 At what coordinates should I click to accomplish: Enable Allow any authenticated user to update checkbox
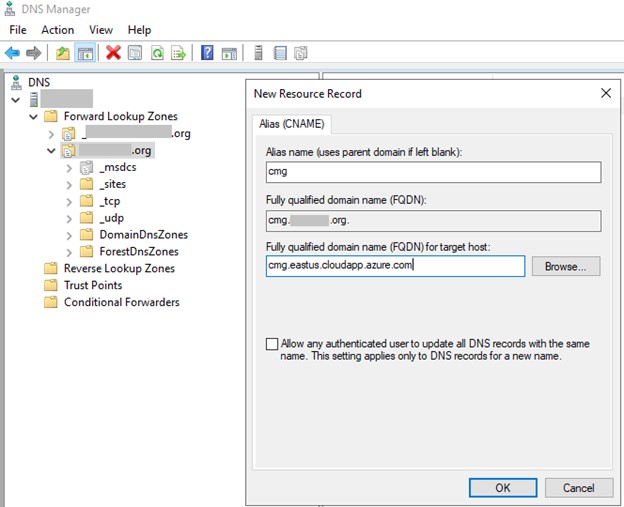click(x=272, y=344)
